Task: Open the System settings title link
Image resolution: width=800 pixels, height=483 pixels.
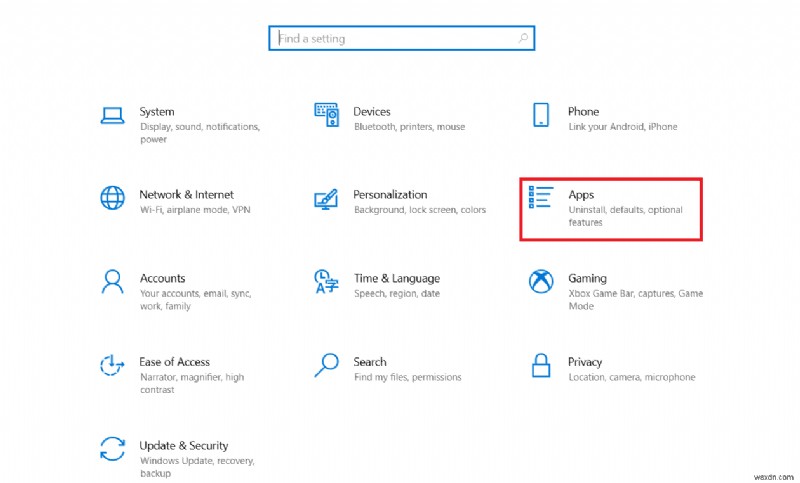Action: pyautogui.click(x=157, y=112)
